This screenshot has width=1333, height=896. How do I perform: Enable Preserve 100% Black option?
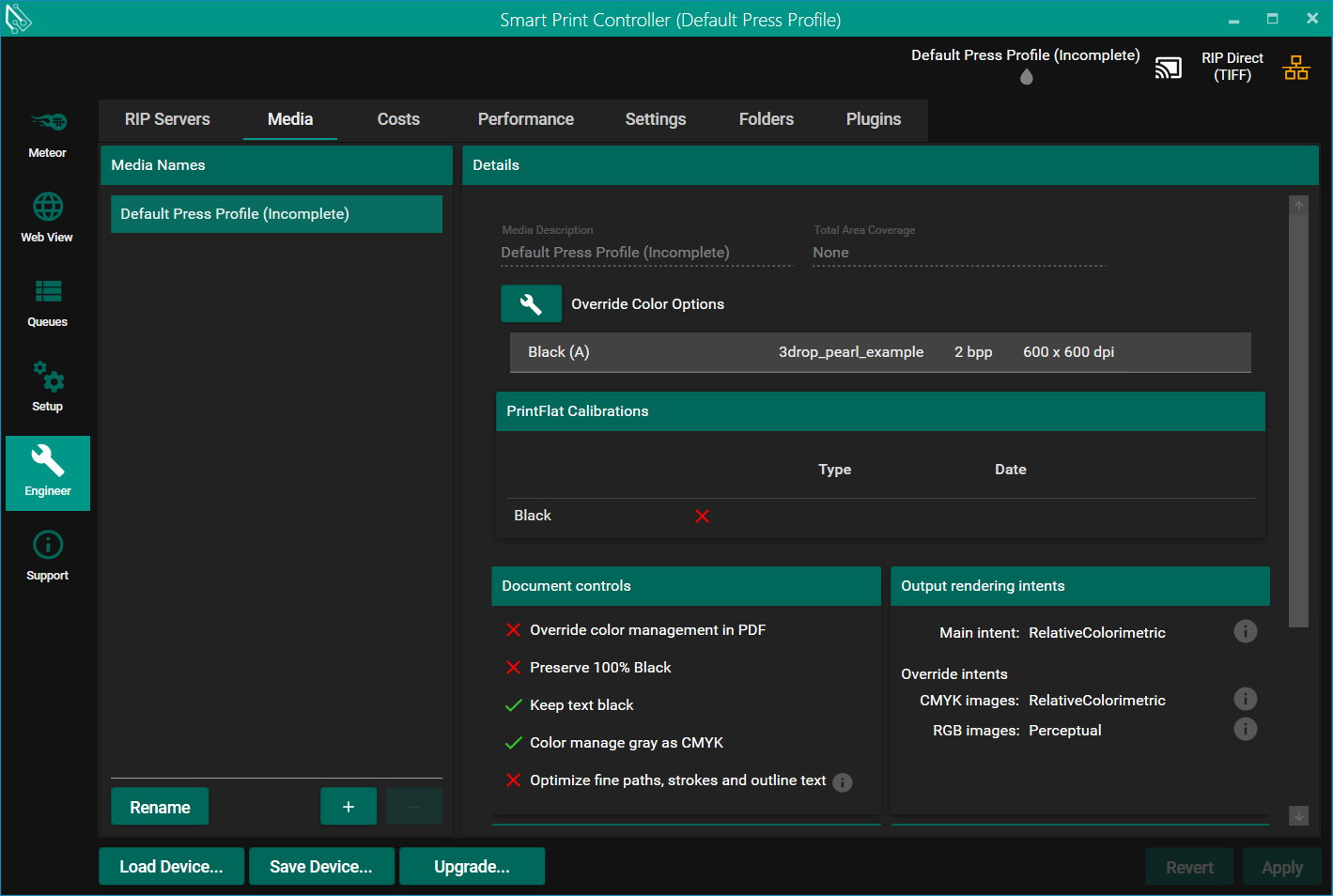(514, 668)
